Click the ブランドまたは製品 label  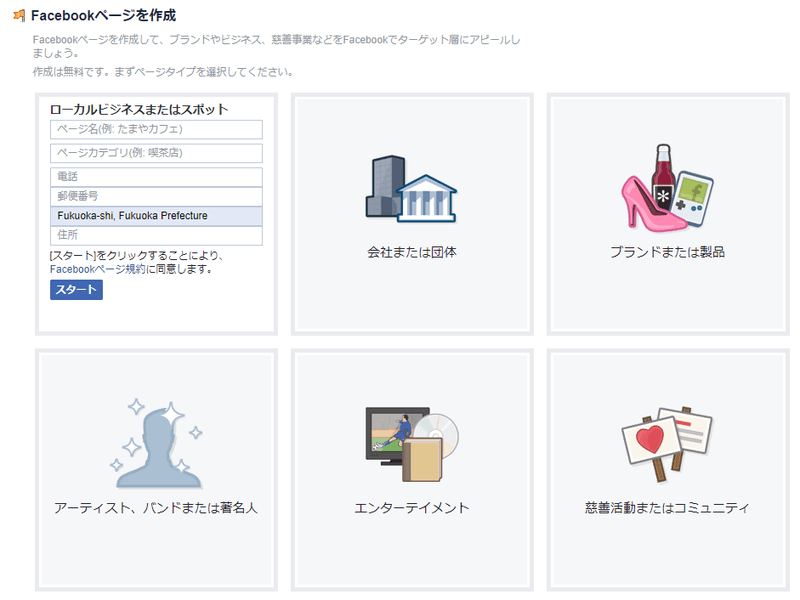point(667,253)
